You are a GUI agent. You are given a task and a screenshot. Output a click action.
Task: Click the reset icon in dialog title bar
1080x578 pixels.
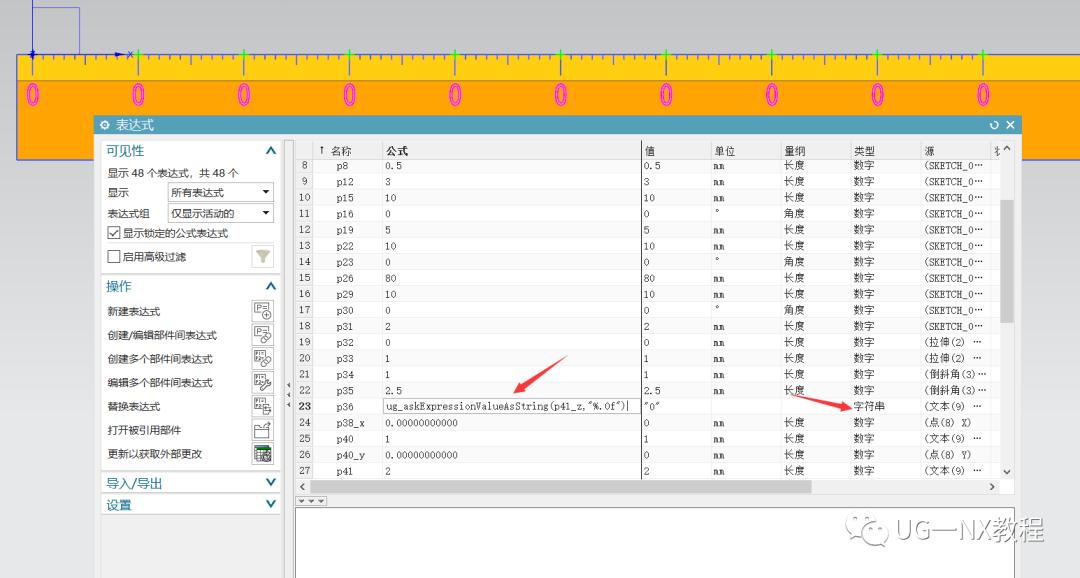pyautogui.click(x=994, y=125)
